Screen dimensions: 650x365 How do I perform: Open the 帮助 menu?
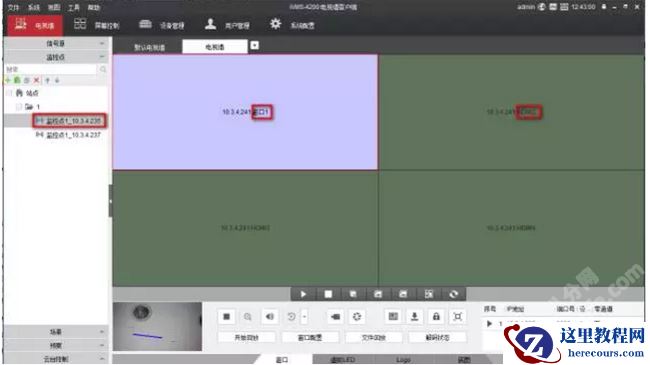click(94, 7)
